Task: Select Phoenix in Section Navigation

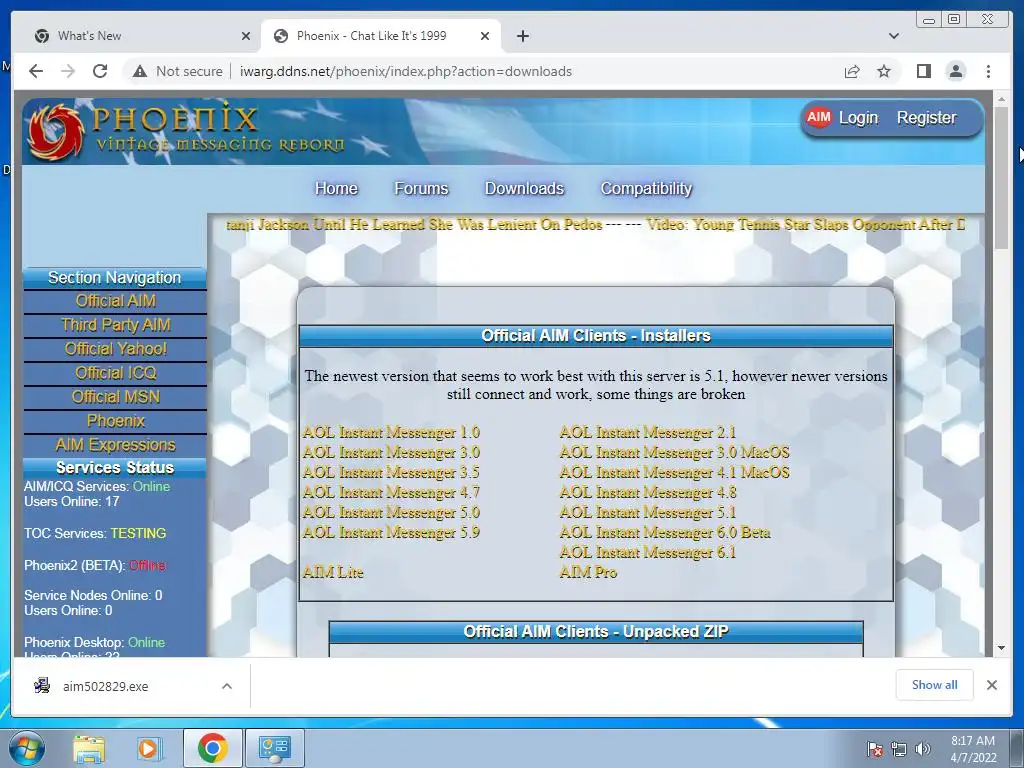Action: [115, 421]
